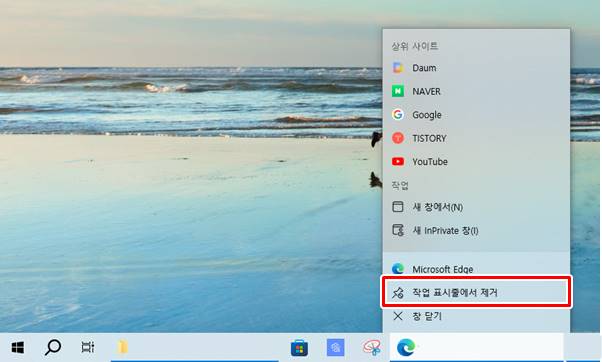Choose 작업 표시줄에서 제거 to unpin
This screenshot has width=602, height=362.
click(x=476, y=293)
